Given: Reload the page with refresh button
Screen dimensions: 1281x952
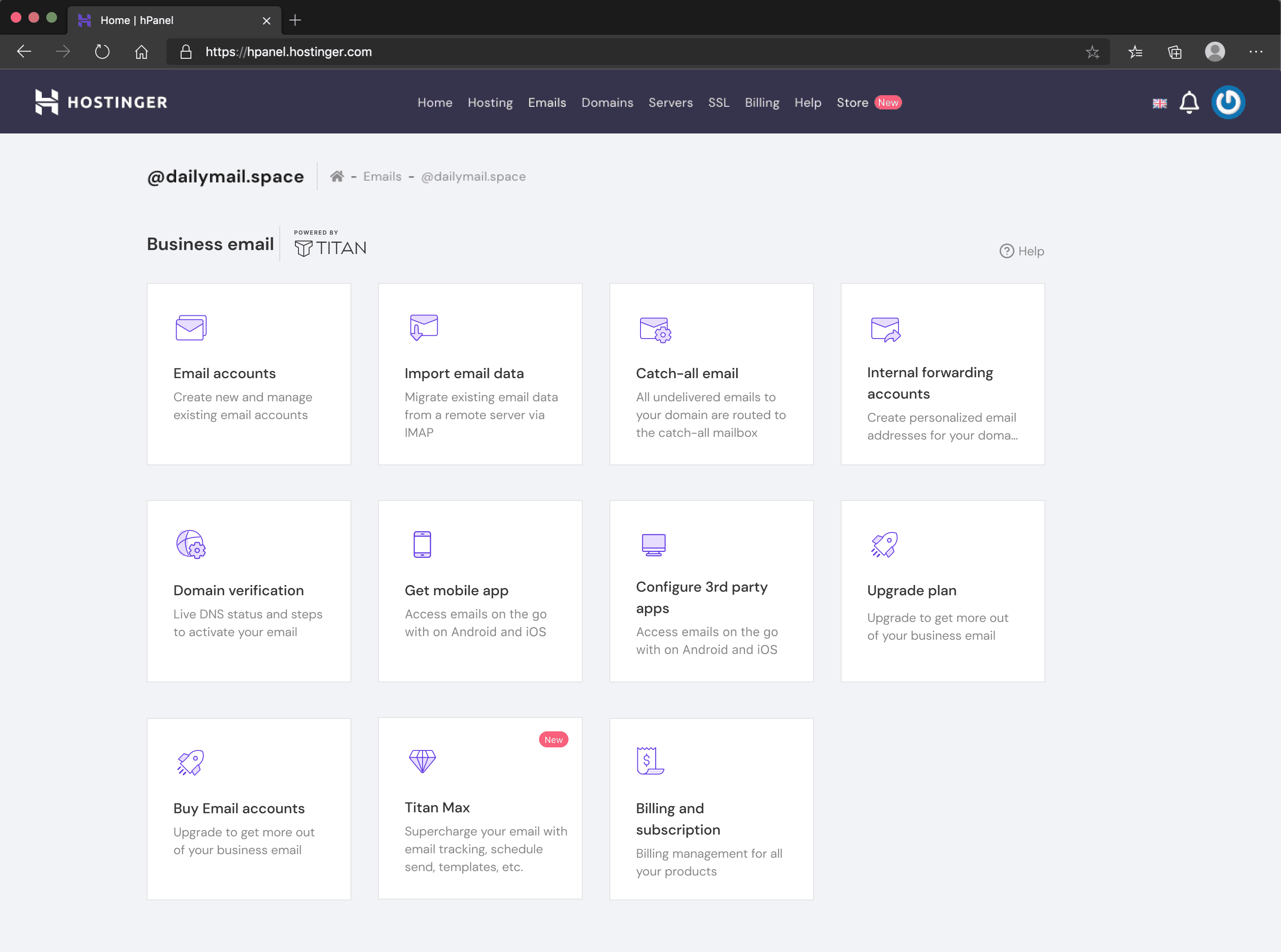Looking at the screenshot, I should pyautogui.click(x=102, y=52).
